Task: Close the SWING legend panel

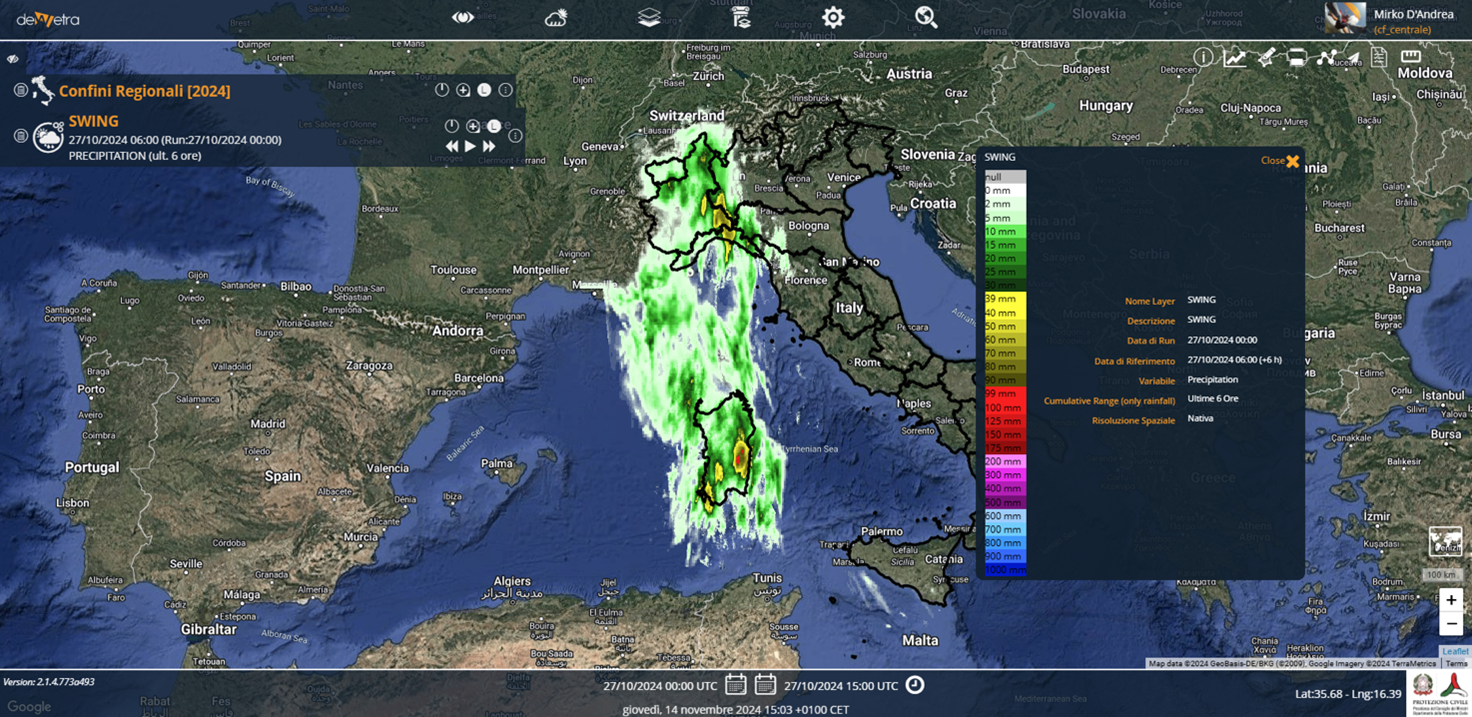Action: tap(1280, 160)
